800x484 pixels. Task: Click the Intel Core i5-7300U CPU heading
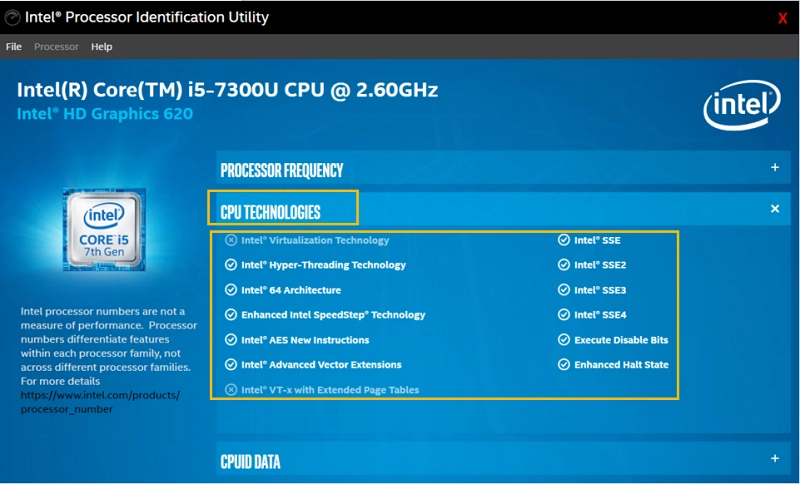click(228, 90)
